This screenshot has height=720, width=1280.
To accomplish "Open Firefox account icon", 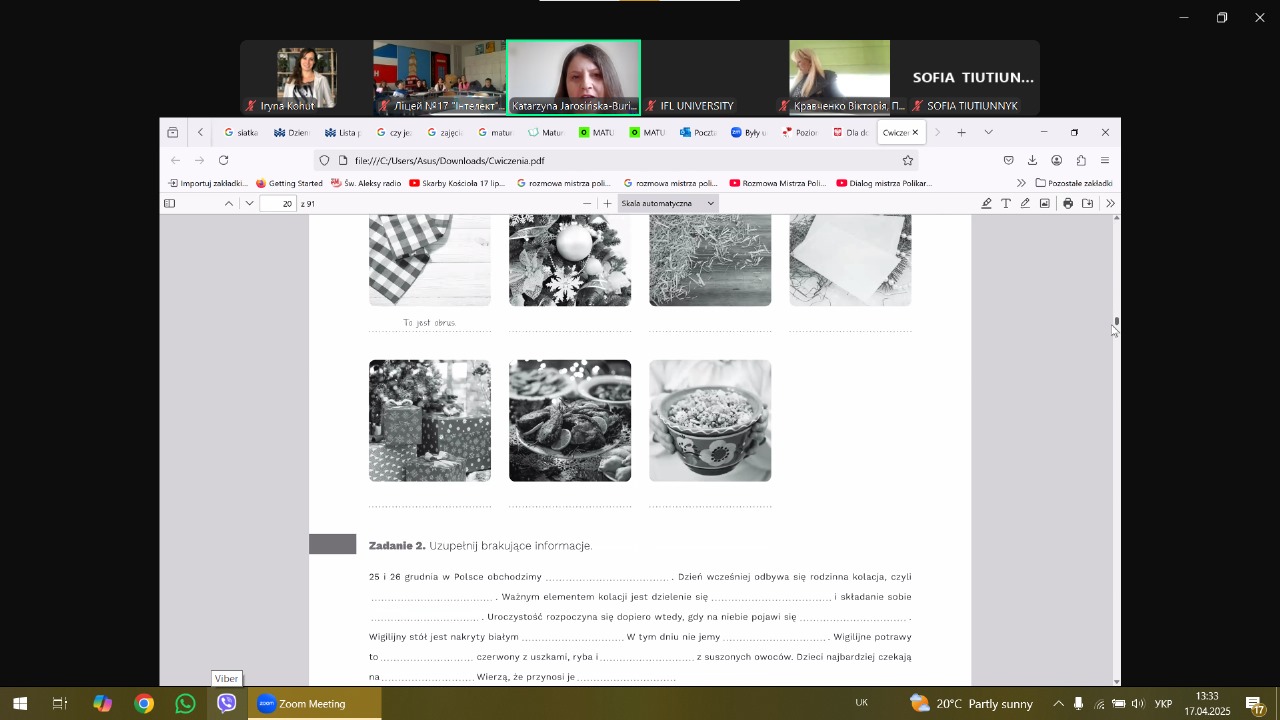I will point(1056,160).
